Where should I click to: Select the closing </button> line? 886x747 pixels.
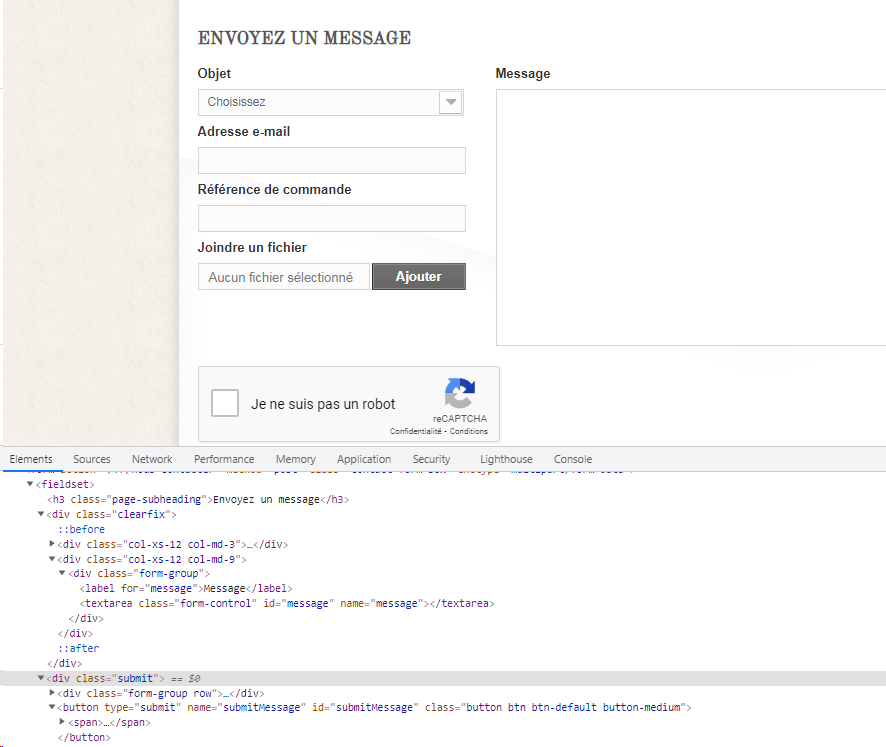coord(84,737)
